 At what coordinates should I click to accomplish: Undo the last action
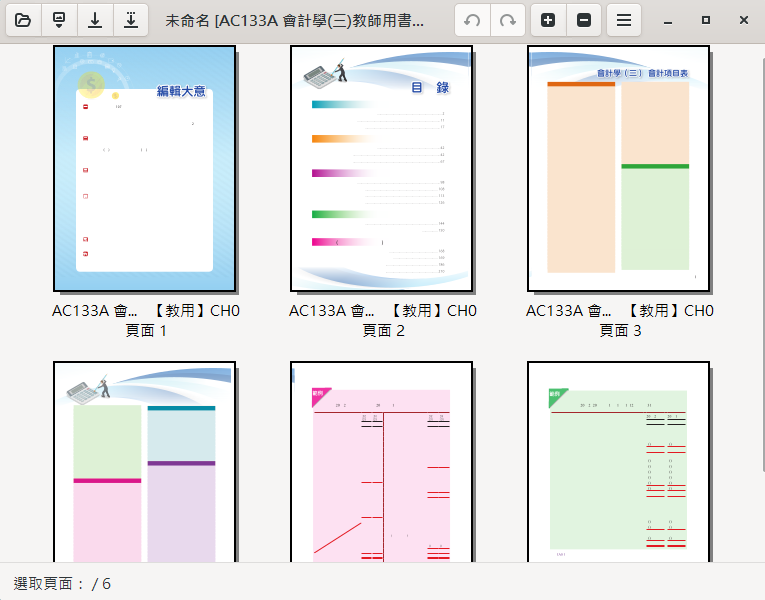[473, 20]
